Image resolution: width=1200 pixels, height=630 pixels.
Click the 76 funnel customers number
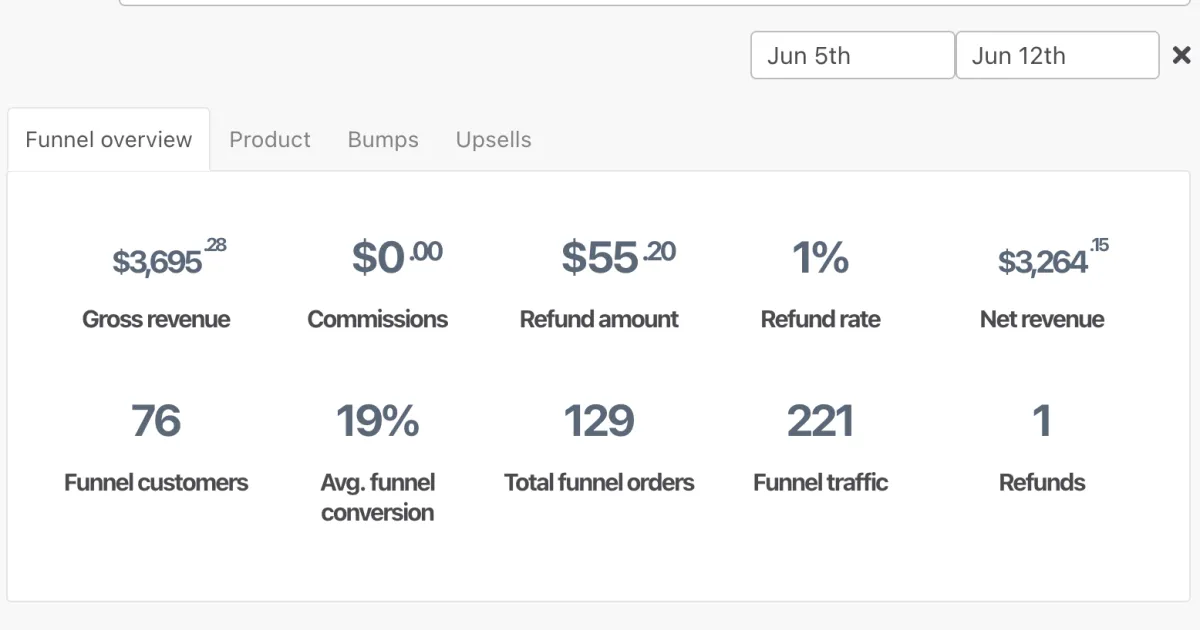tap(156, 421)
